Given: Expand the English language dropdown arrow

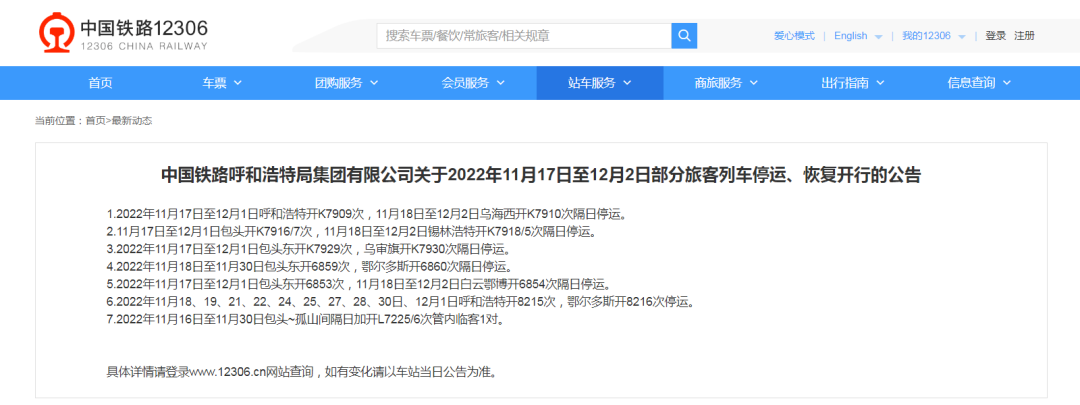Looking at the screenshot, I should (878, 37).
